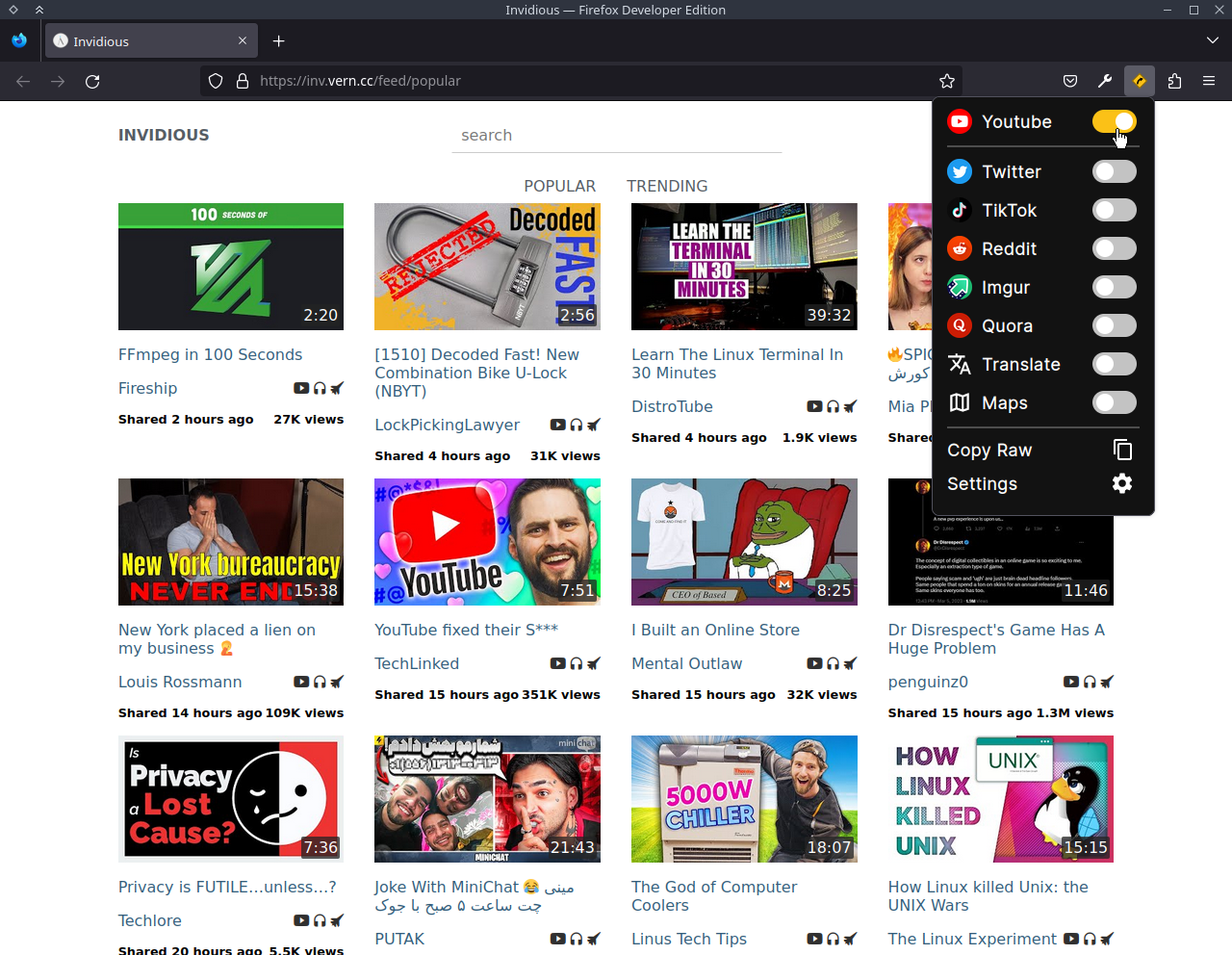
Task: Turn on the Reddit redirect switch
Action: 1115,248
